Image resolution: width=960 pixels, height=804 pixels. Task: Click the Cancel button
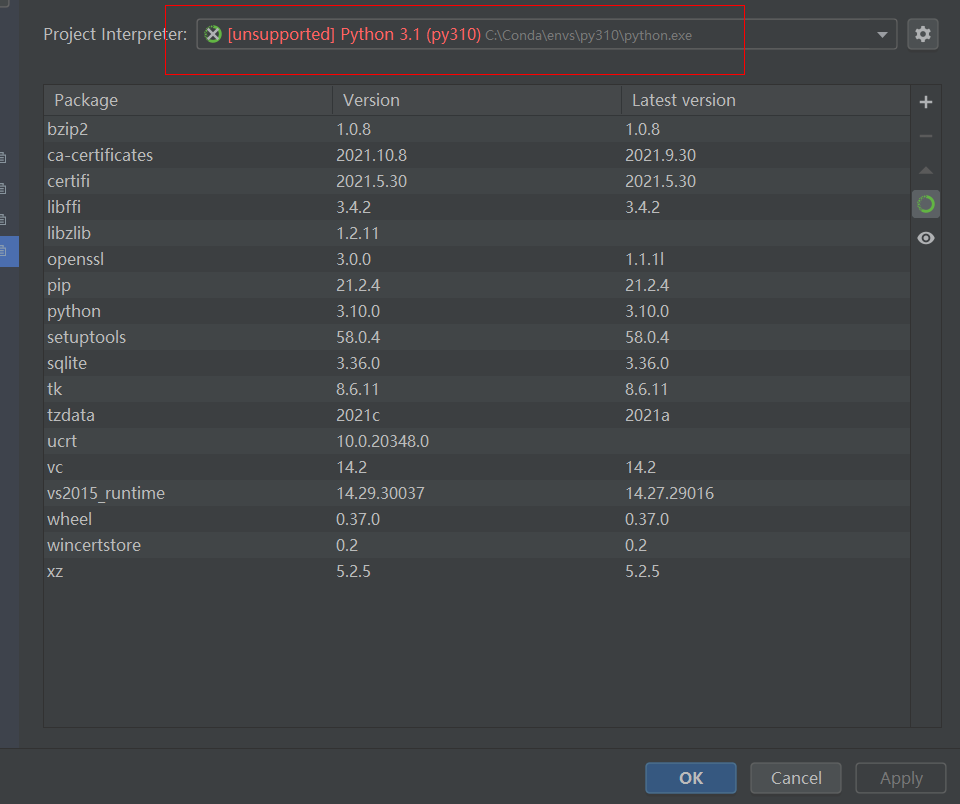pos(796,778)
